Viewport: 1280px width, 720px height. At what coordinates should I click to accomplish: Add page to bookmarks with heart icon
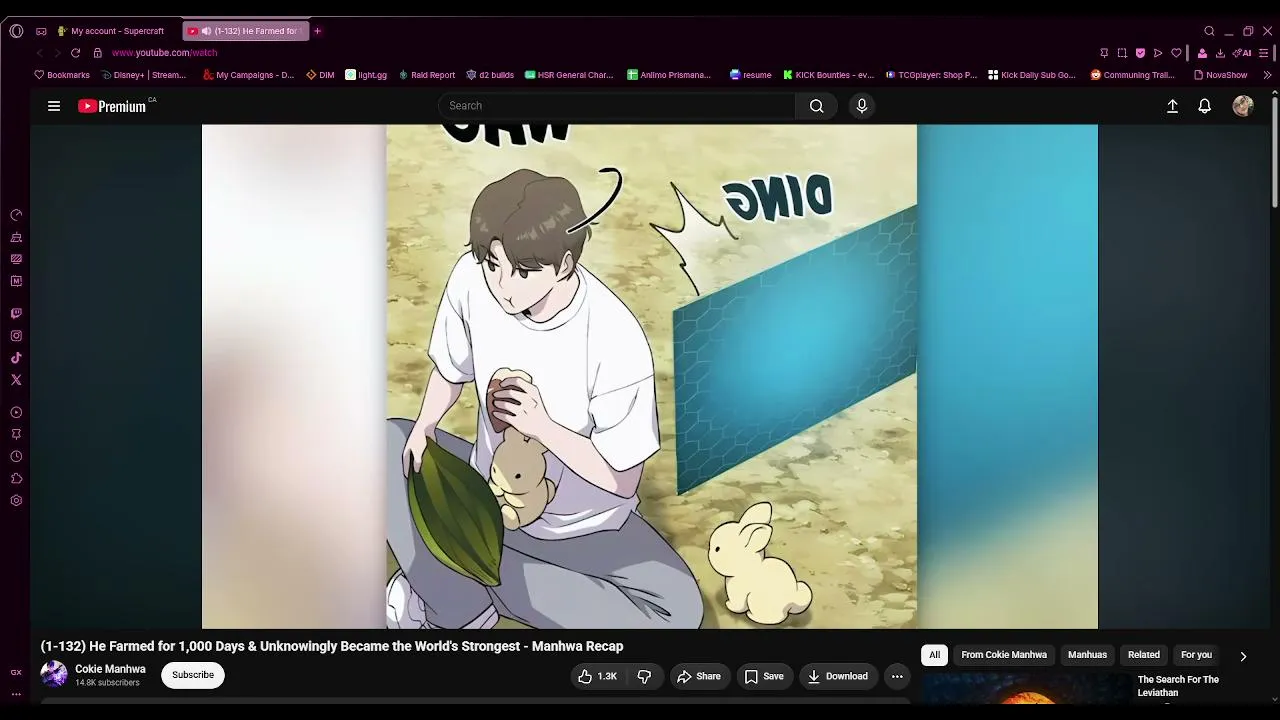(x=1176, y=53)
